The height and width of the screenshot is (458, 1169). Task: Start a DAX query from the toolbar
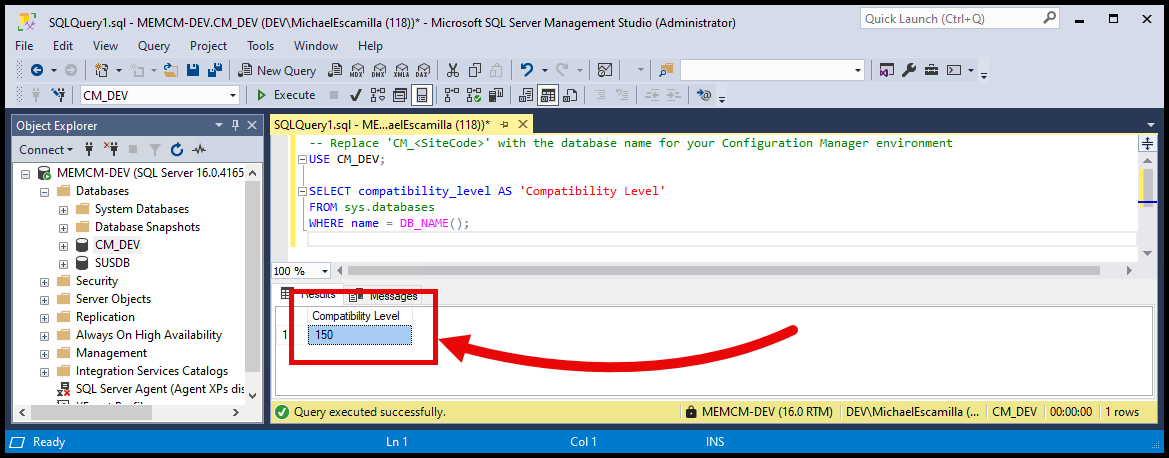tap(423, 70)
